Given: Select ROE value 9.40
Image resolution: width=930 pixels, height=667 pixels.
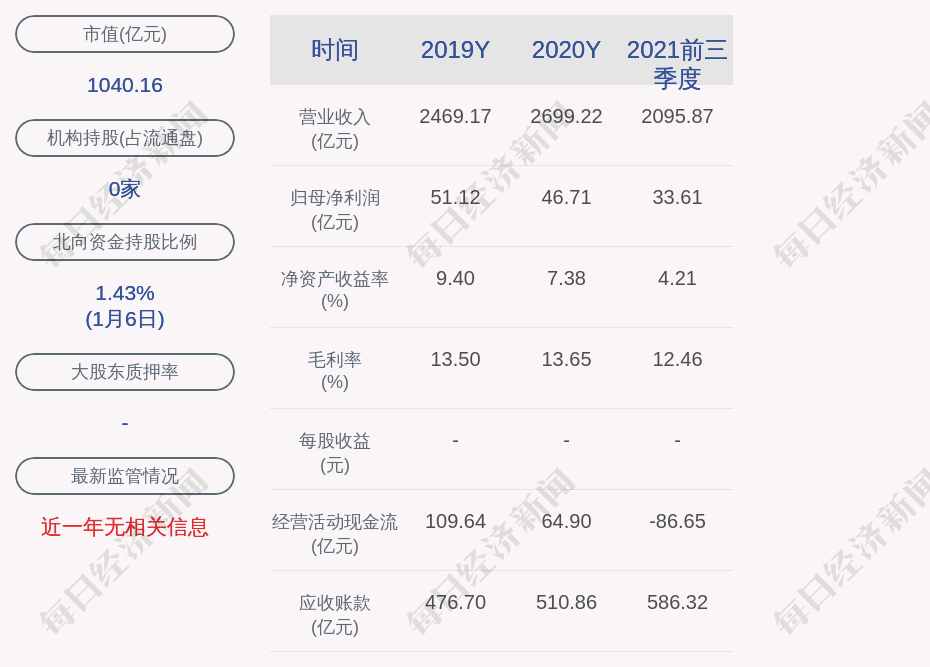Looking at the screenshot, I should (x=455, y=279).
